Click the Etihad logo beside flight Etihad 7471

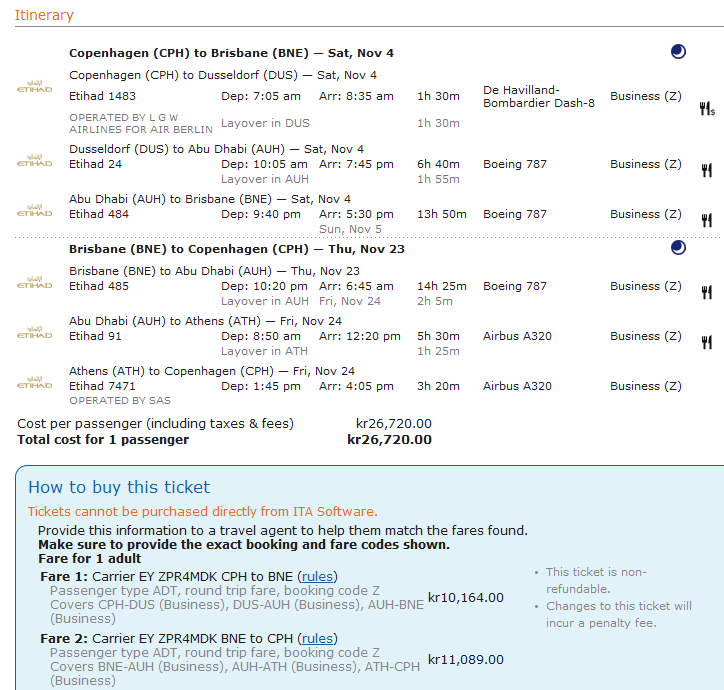click(35, 382)
